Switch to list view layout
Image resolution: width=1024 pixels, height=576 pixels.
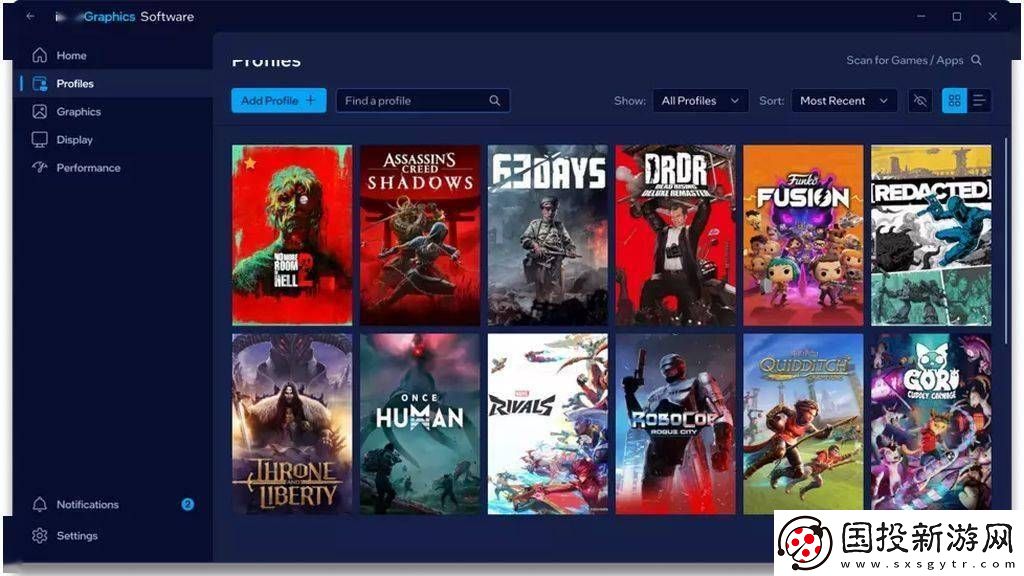(979, 101)
